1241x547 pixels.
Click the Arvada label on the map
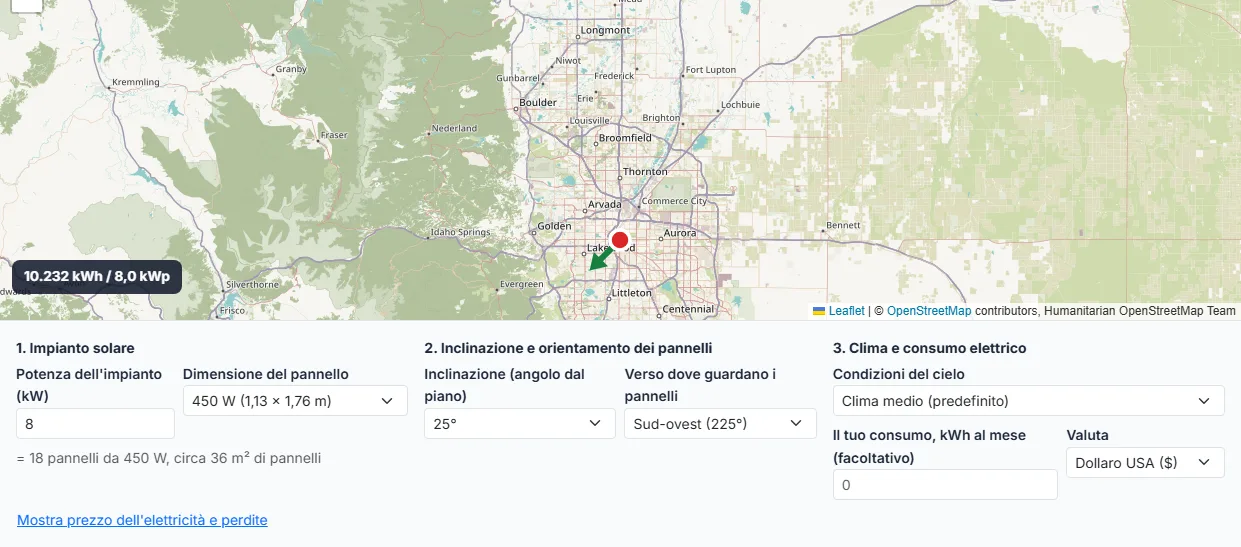point(604,204)
